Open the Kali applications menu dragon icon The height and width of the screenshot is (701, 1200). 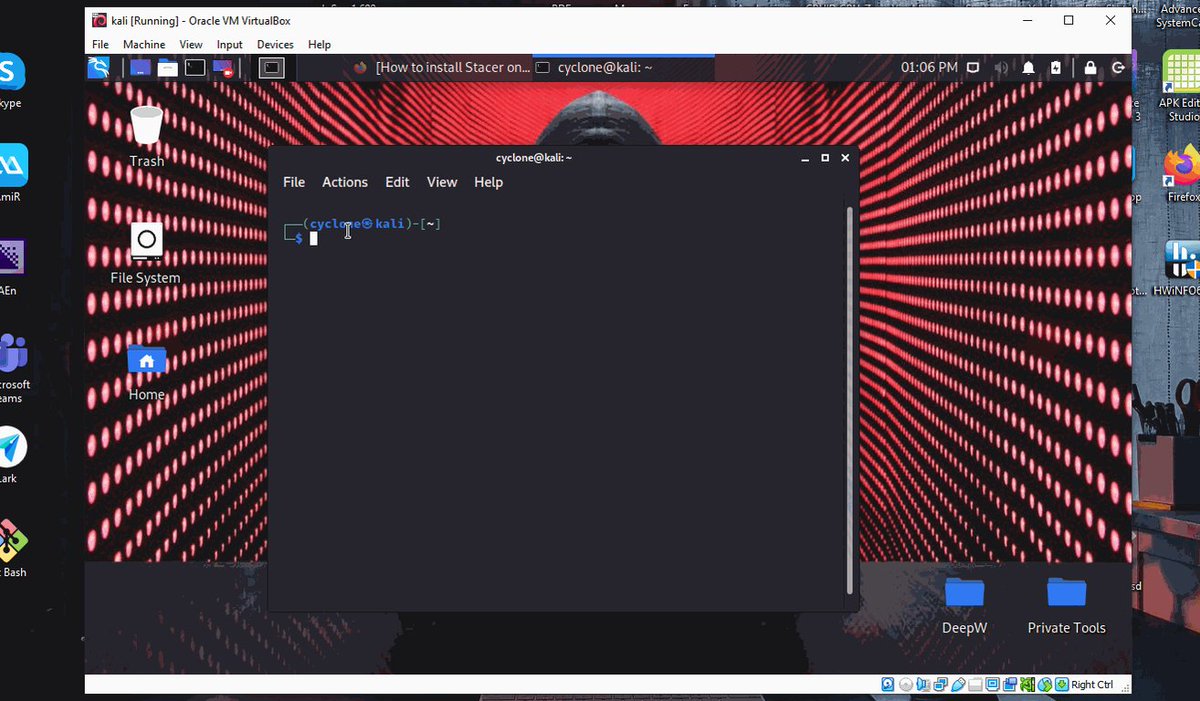pyautogui.click(x=98, y=67)
